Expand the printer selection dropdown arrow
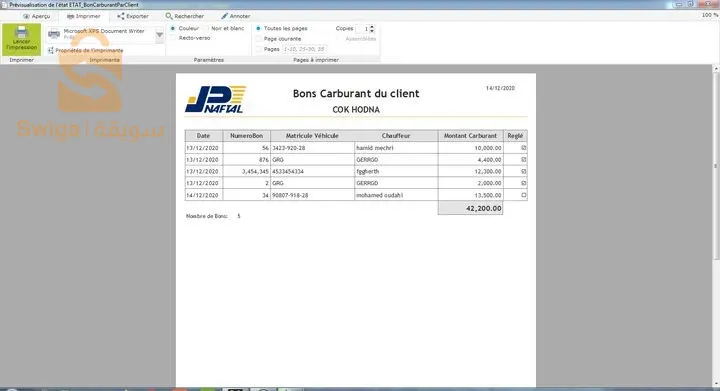Viewport: 720px width, 391px height. (x=159, y=35)
